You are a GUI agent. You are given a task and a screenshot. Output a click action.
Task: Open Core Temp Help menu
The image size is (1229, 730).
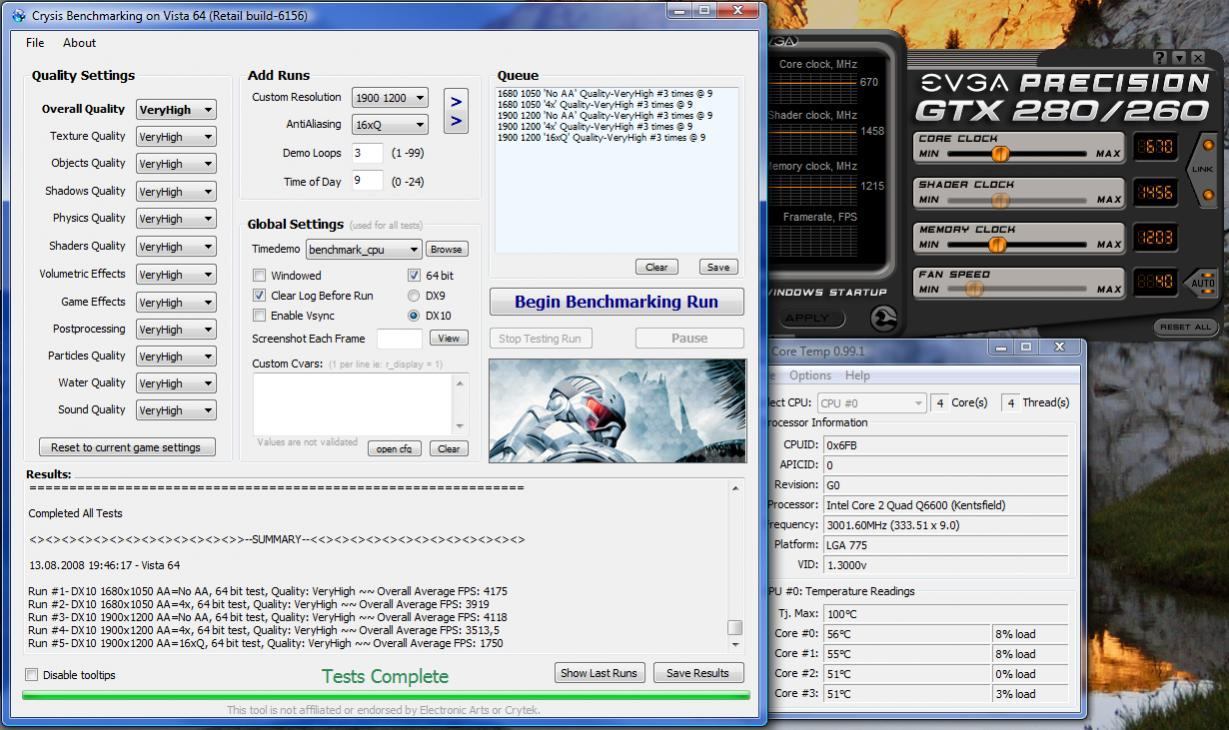coord(857,376)
